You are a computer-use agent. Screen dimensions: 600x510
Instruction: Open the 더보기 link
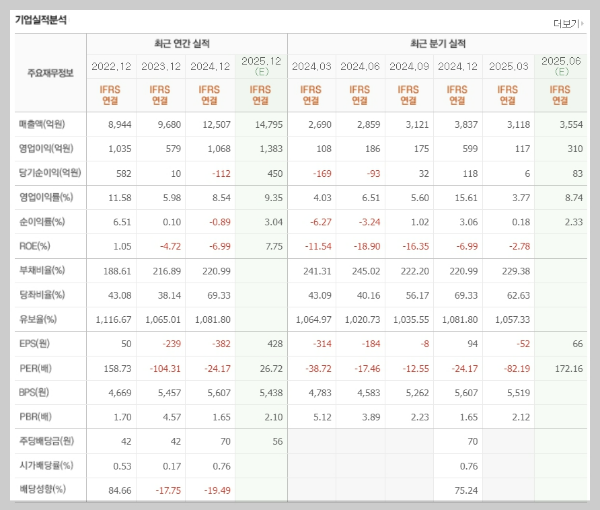(x=568, y=24)
